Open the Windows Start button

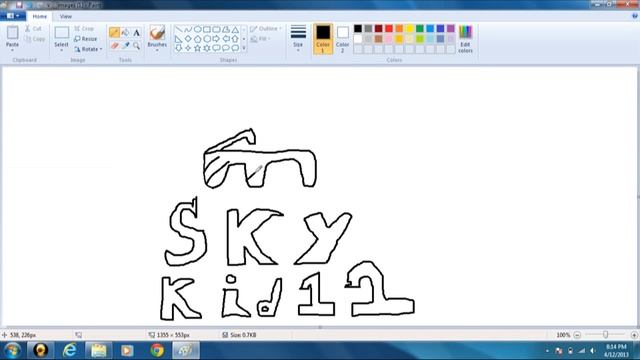[x=12, y=350]
